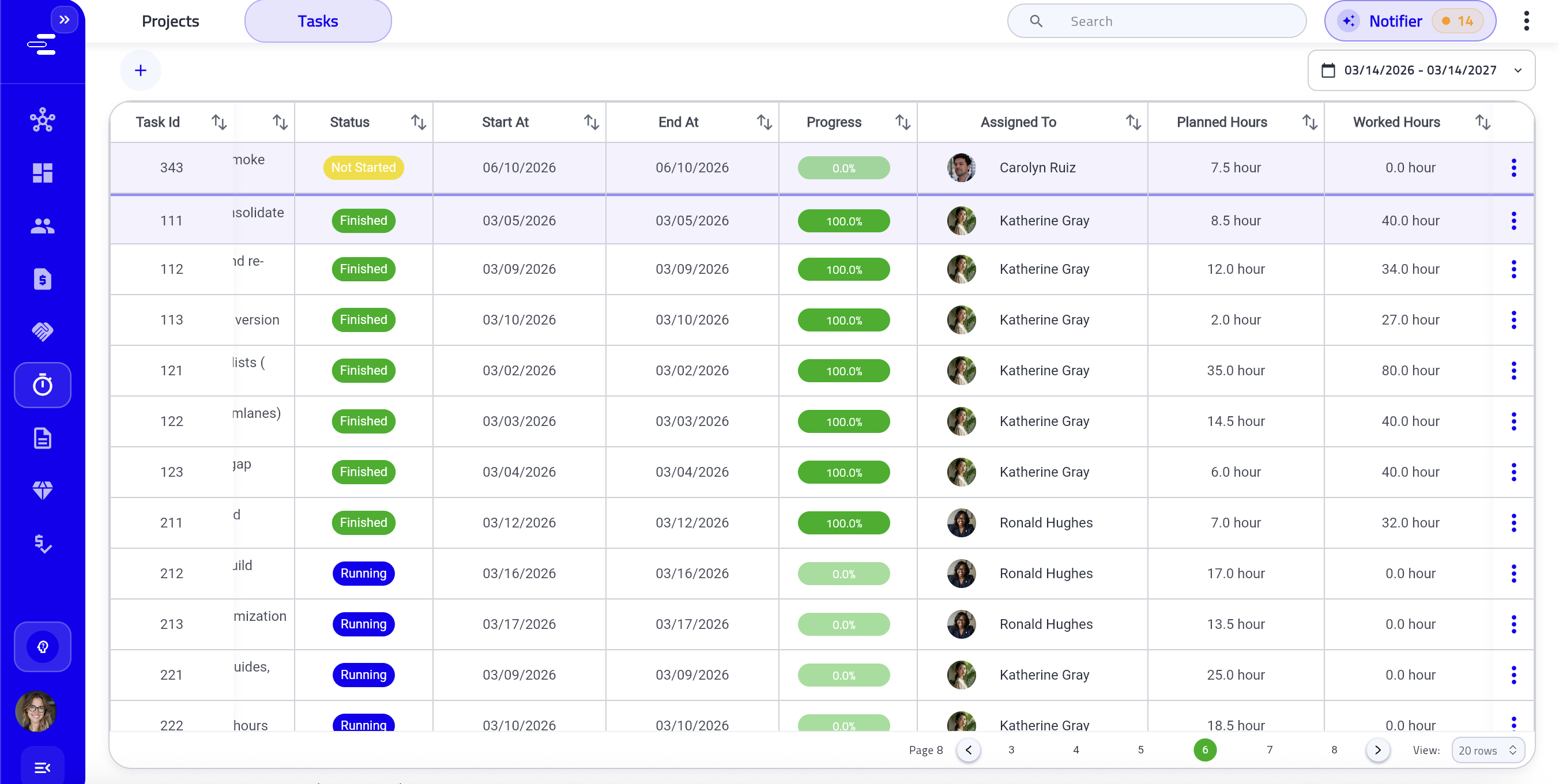Open the date range 03/14/2026 - 03/14/2027 picker
Screen dimensions: 1559x784
[x=1421, y=70]
